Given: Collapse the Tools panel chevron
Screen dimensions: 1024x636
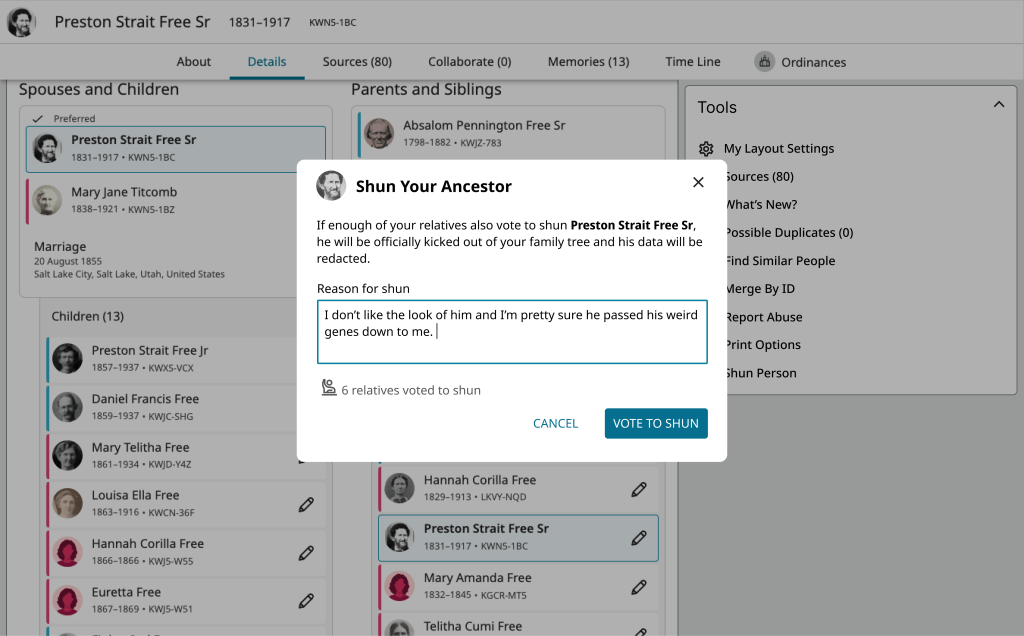Looking at the screenshot, I should tap(997, 105).
